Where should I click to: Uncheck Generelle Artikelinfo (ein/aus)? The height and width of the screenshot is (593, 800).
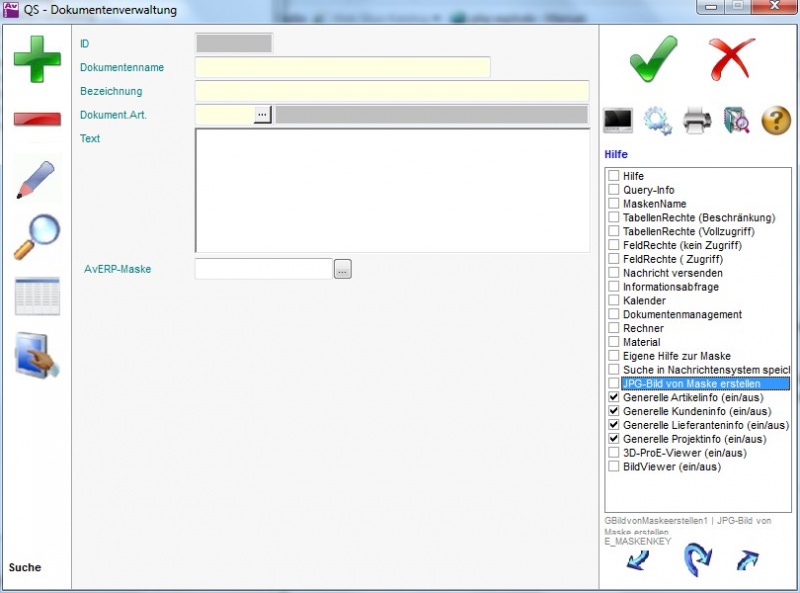(614, 397)
